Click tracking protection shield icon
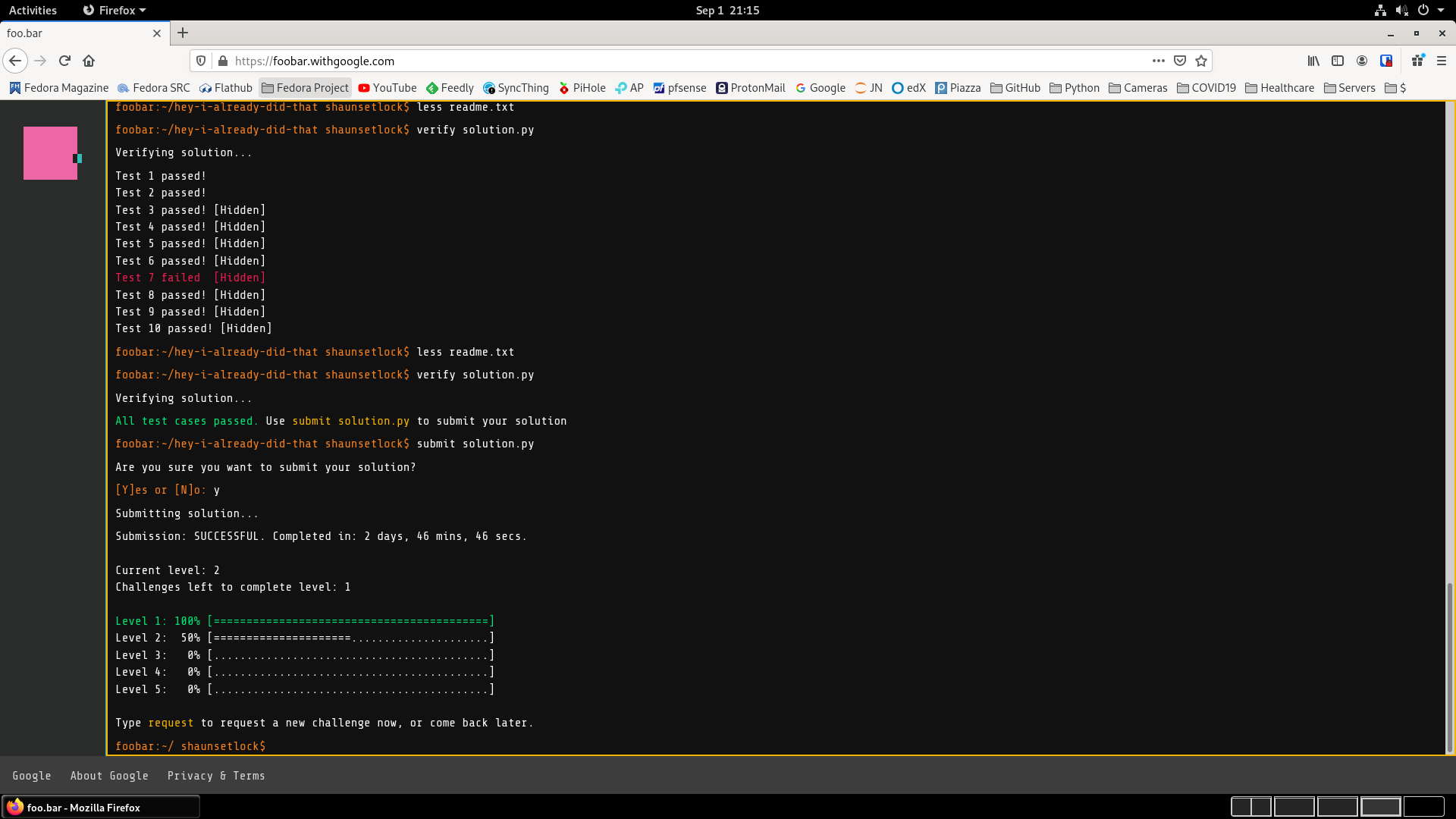The width and height of the screenshot is (1456, 819). click(201, 61)
